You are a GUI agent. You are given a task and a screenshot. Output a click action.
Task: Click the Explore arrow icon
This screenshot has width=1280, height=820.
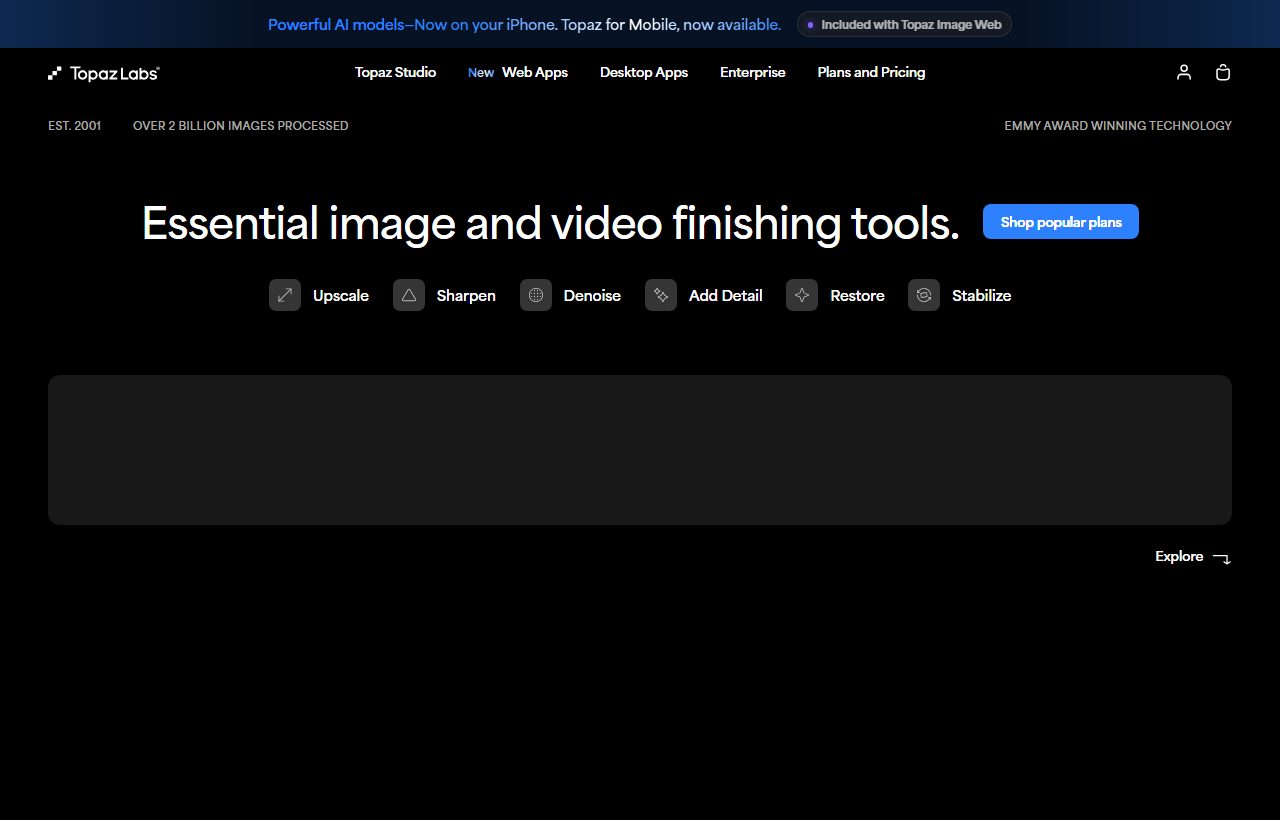[x=1221, y=558]
